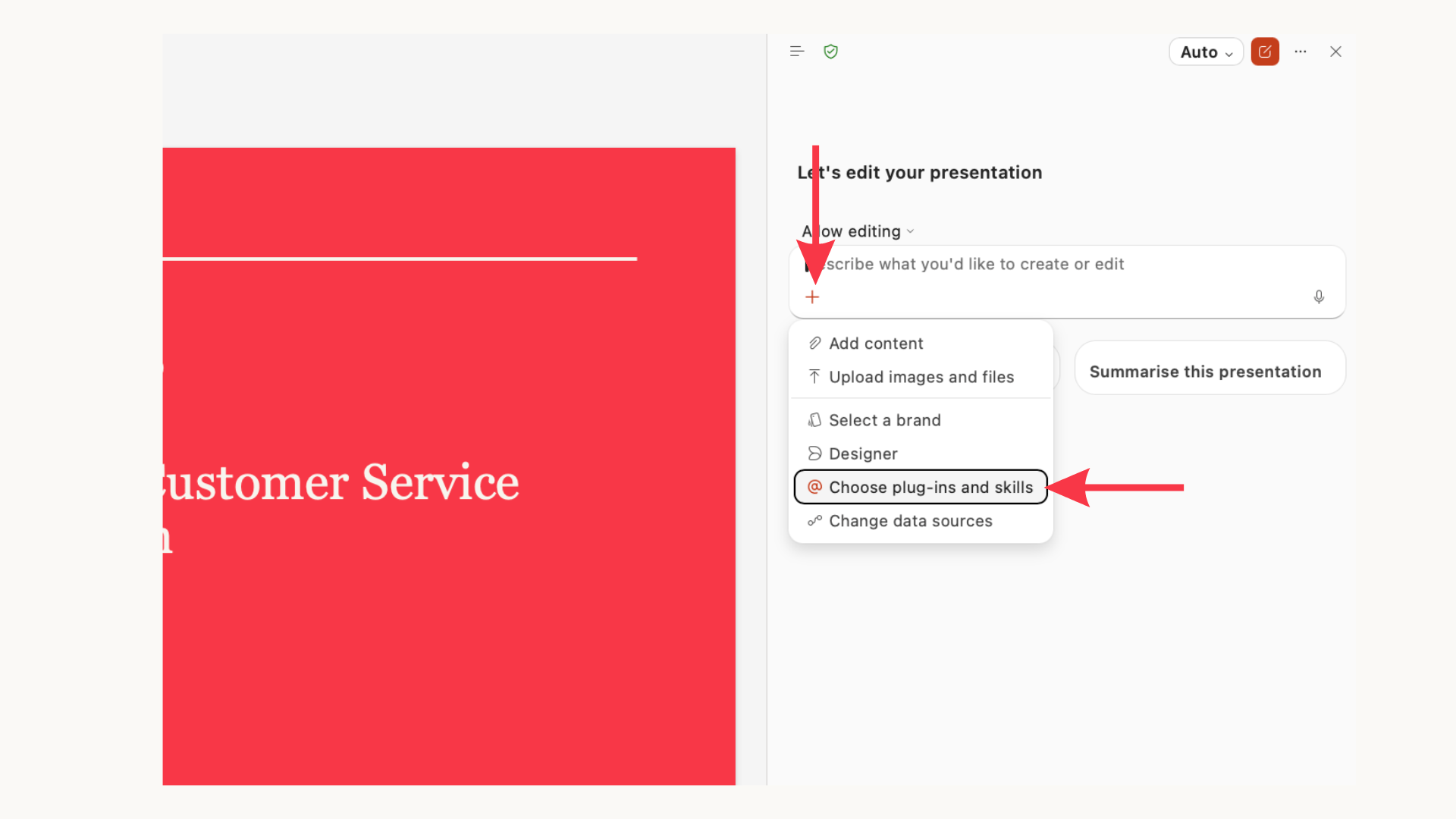Activate microphone voice input

coord(1319,297)
